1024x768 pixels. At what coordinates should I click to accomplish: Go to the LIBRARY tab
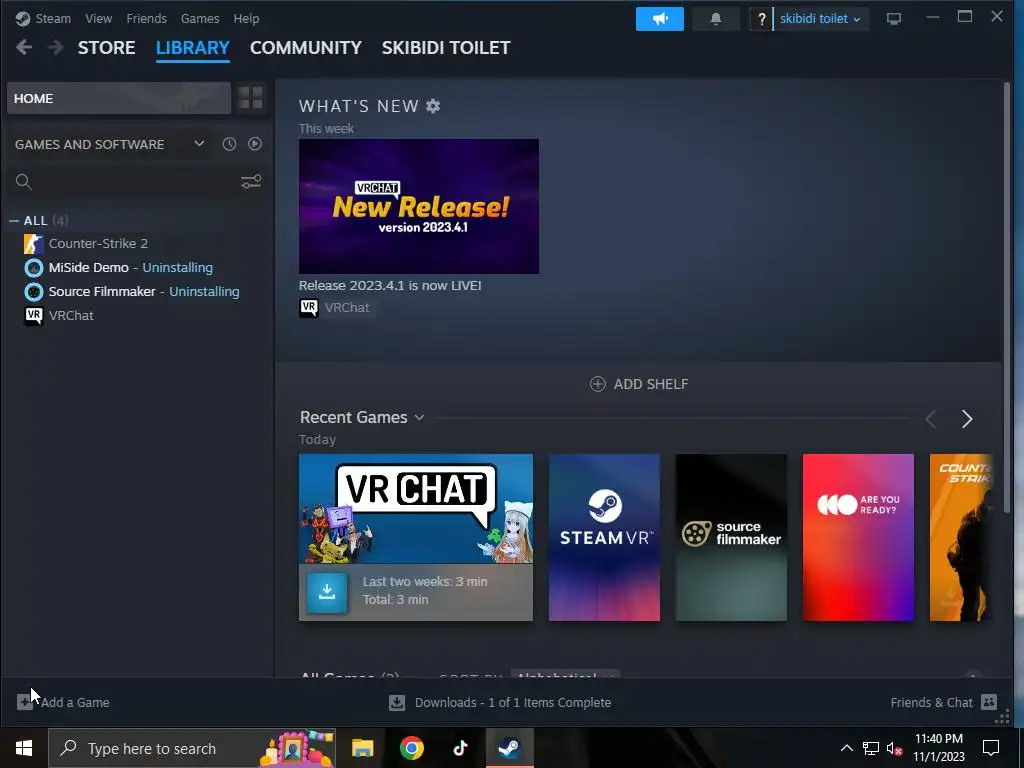point(193,48)
